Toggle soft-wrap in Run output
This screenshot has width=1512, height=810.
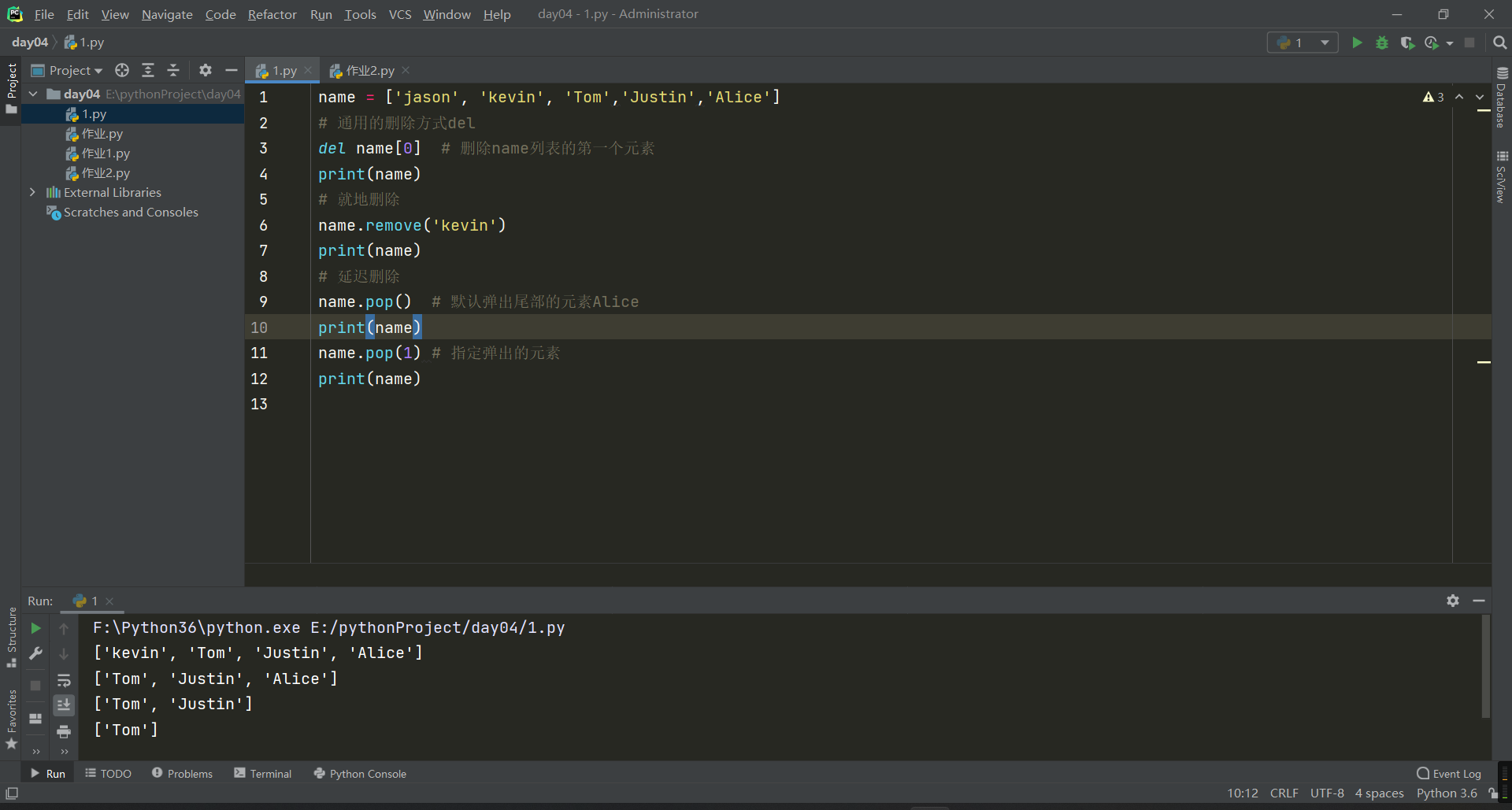(x=64, y=680)
